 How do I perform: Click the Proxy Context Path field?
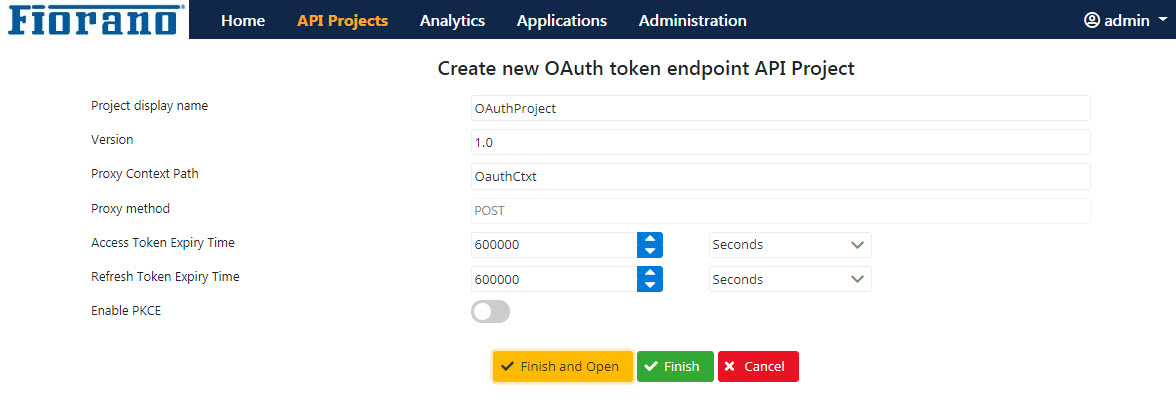[781, 177]
